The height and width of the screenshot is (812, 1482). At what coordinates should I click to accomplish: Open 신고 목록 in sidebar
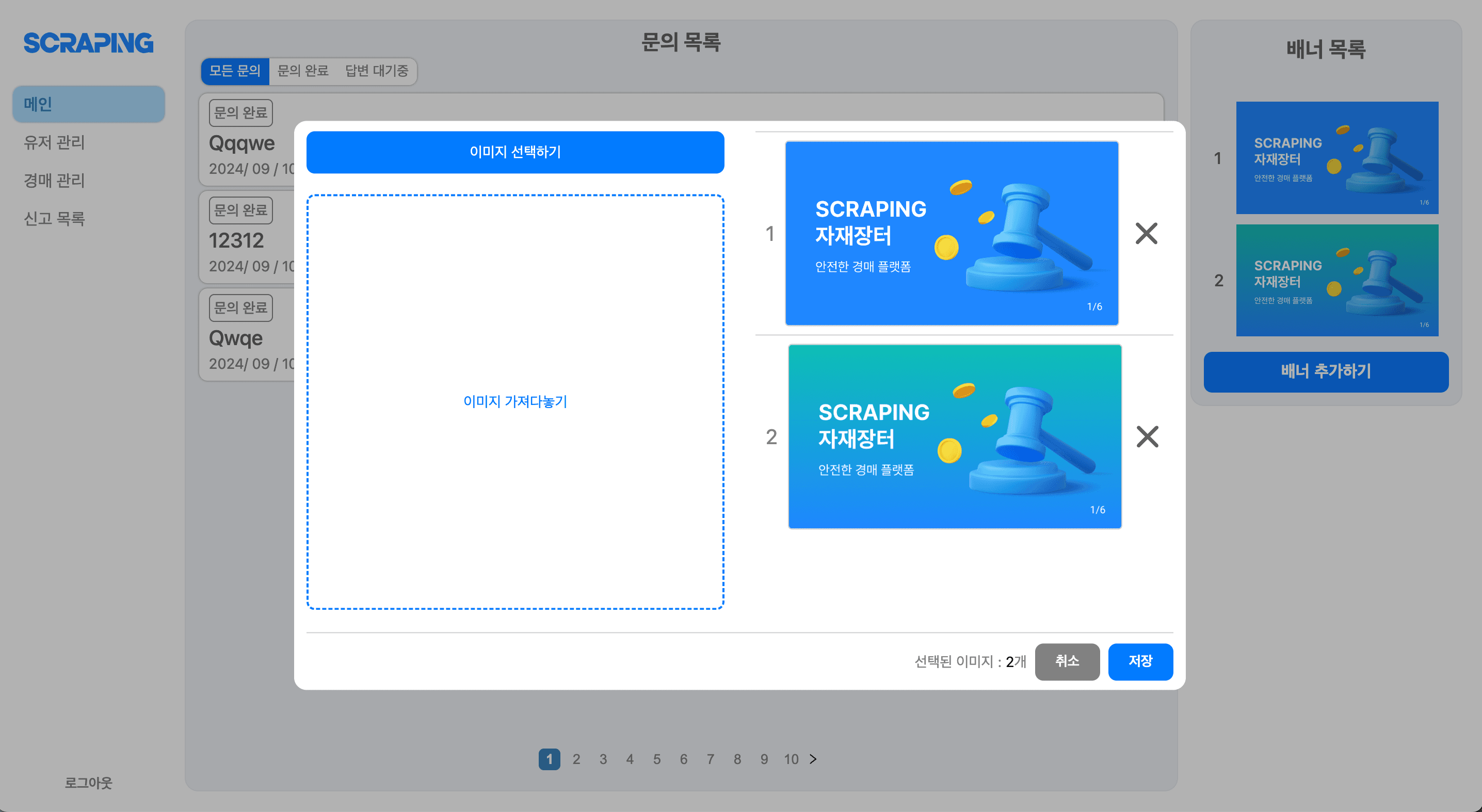tap(54, 219)
